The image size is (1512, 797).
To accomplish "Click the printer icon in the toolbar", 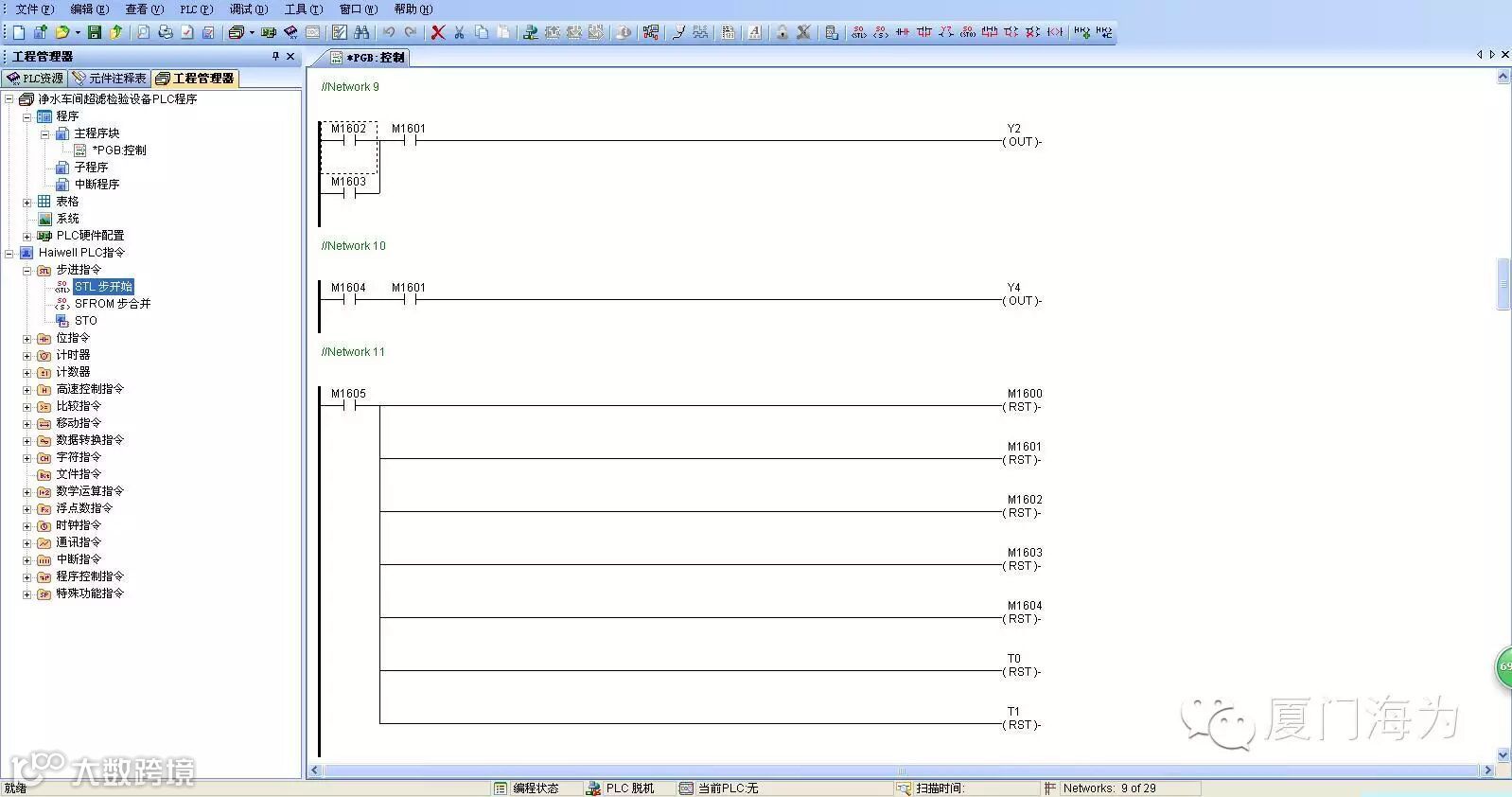I will 166,32.
